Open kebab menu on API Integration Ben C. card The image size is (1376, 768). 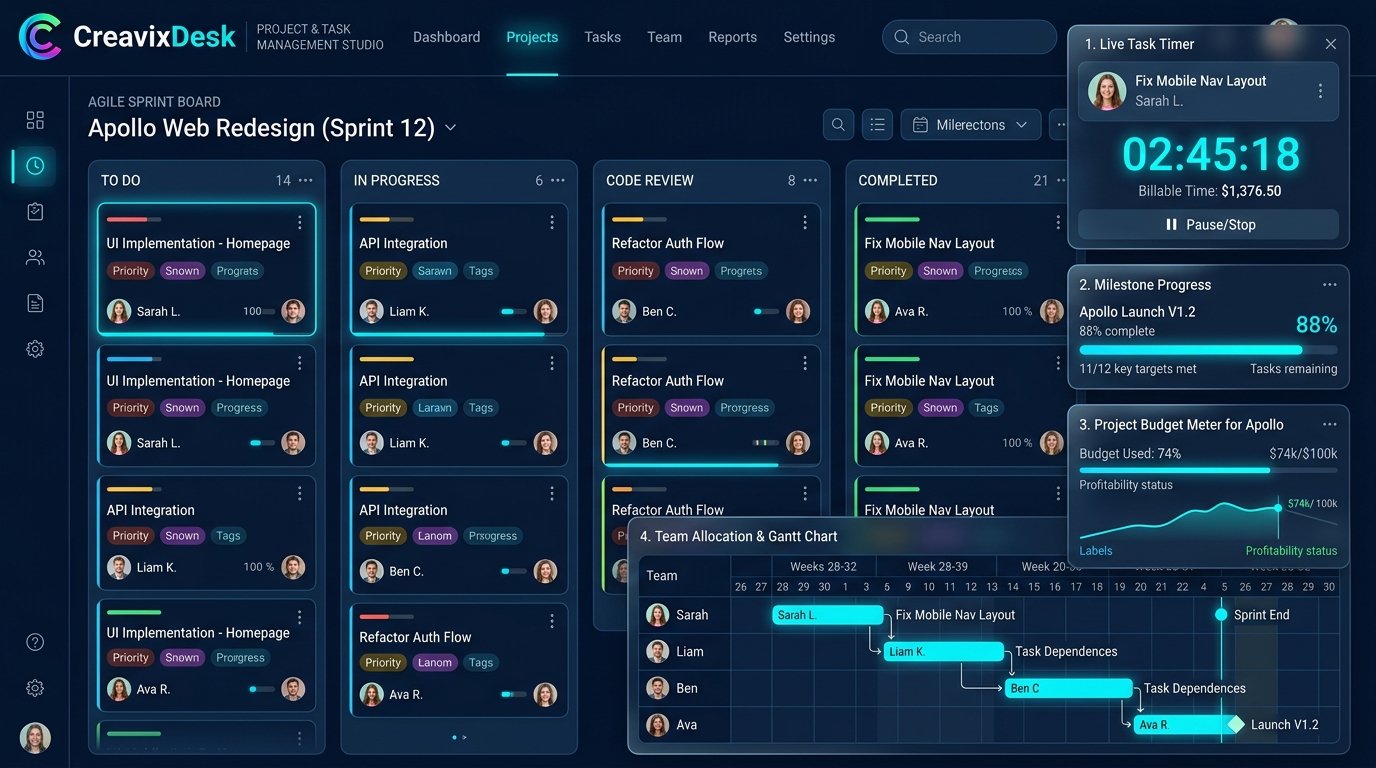pyautogui.click(x=552, y=494)
